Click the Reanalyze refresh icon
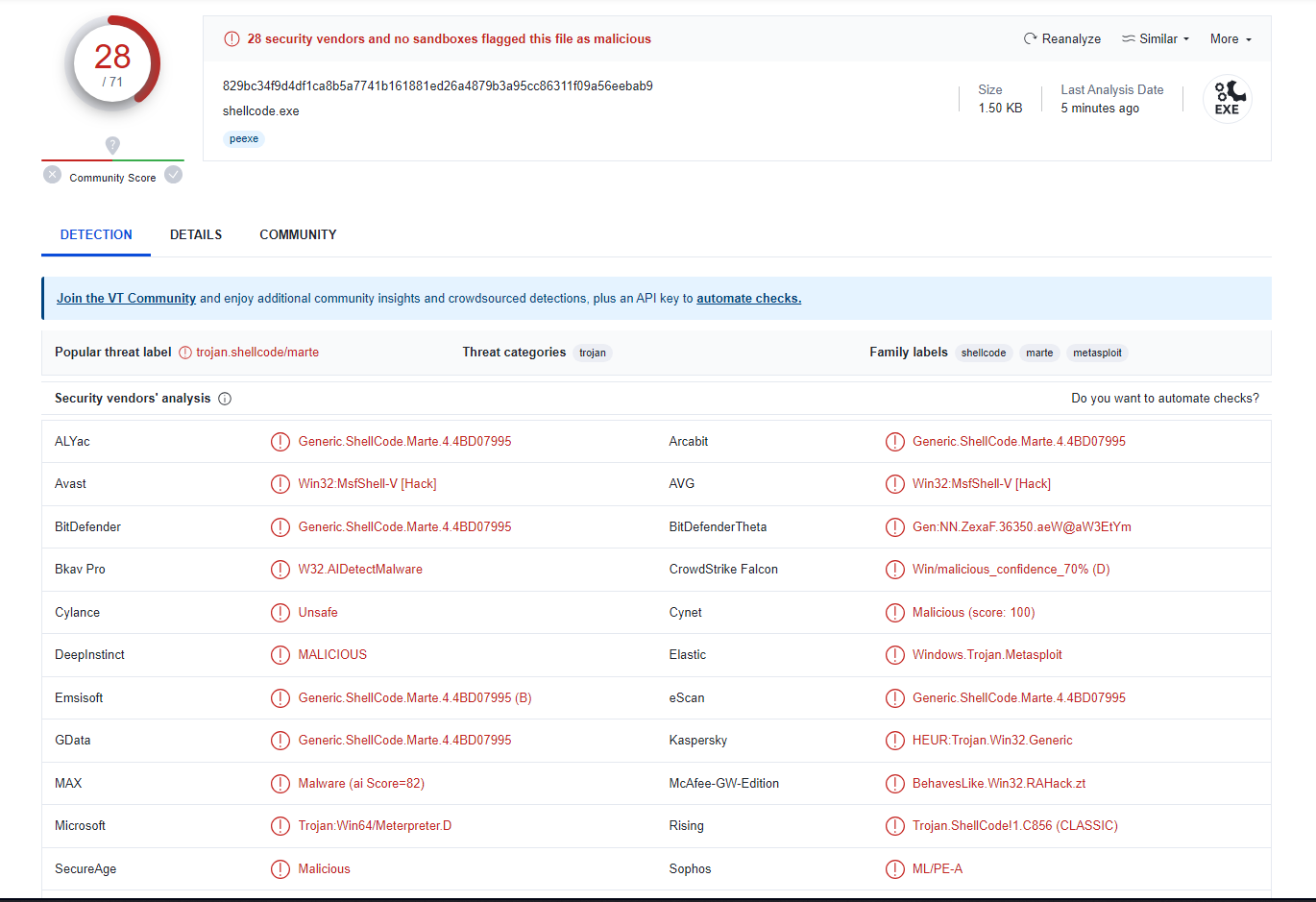 1030,39
